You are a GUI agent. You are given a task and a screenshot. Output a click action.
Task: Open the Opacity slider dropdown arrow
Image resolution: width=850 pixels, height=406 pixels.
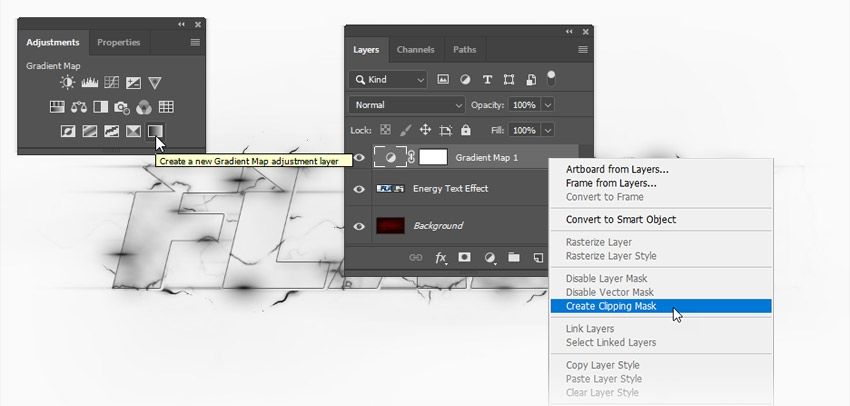coord(548,105)
